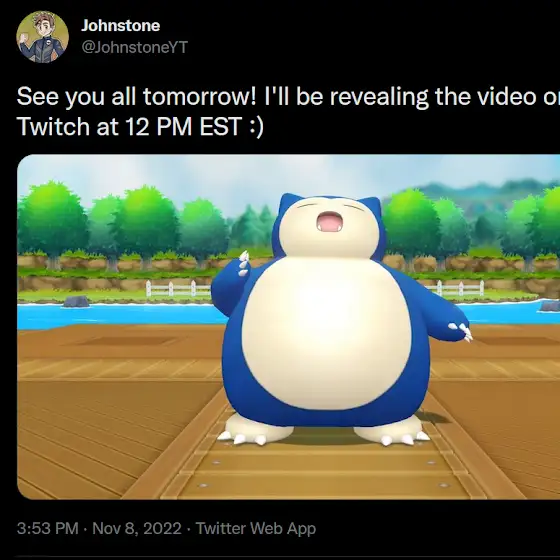Click Snorlax's raised left-side claw hand
Screen dimensions: 560x560
244,263
